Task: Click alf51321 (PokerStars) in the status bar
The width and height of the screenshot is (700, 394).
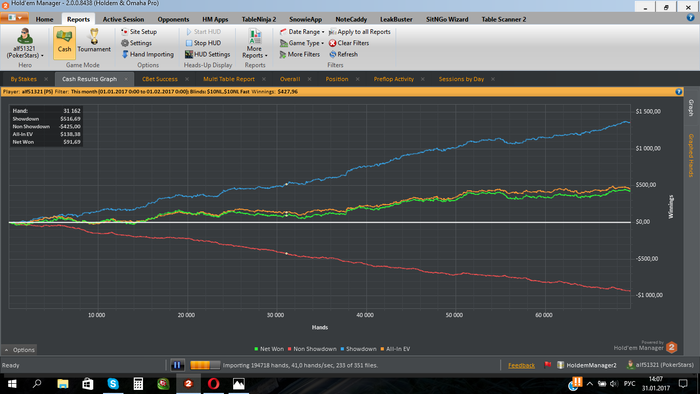Action: point(660,365)
